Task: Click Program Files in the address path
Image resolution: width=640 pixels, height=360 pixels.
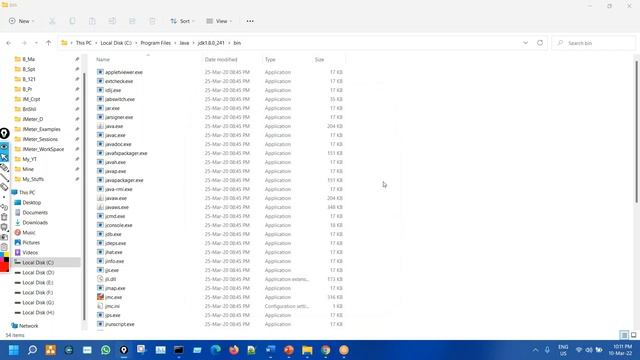Action: (156, 43)
